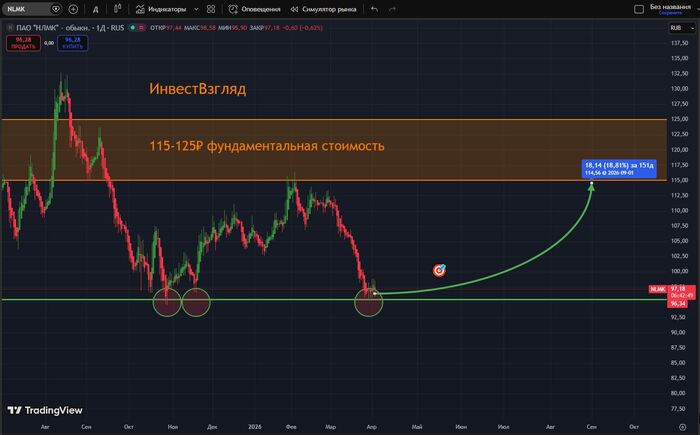Open the candlestick chart type icon

[119, 9]
